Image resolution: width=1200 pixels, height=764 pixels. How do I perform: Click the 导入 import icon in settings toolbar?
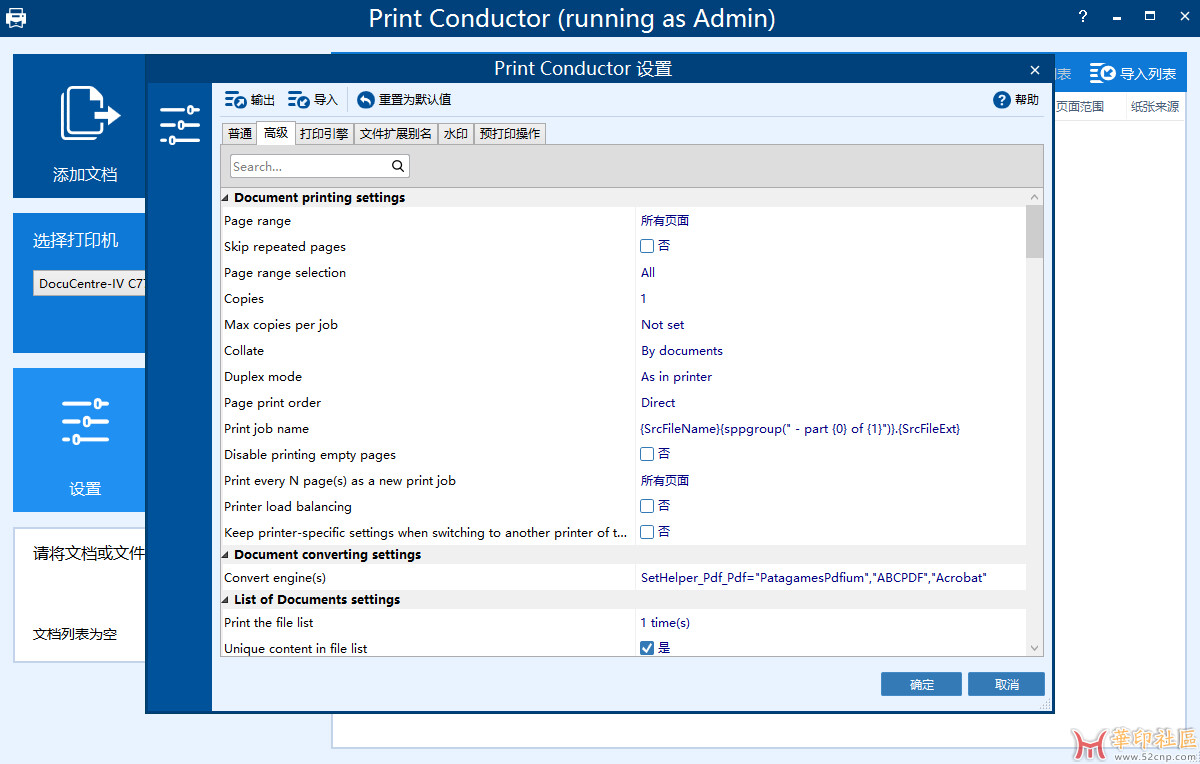pyautogui.click(x=299, y=100)
